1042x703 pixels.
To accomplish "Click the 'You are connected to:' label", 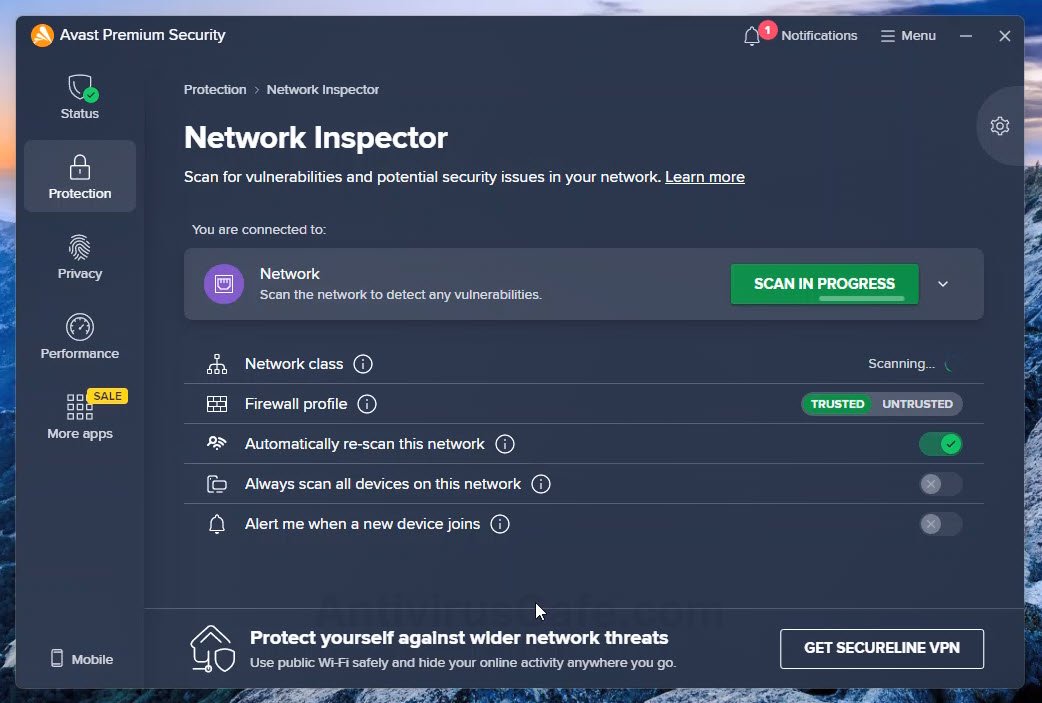I will [259, 230].
